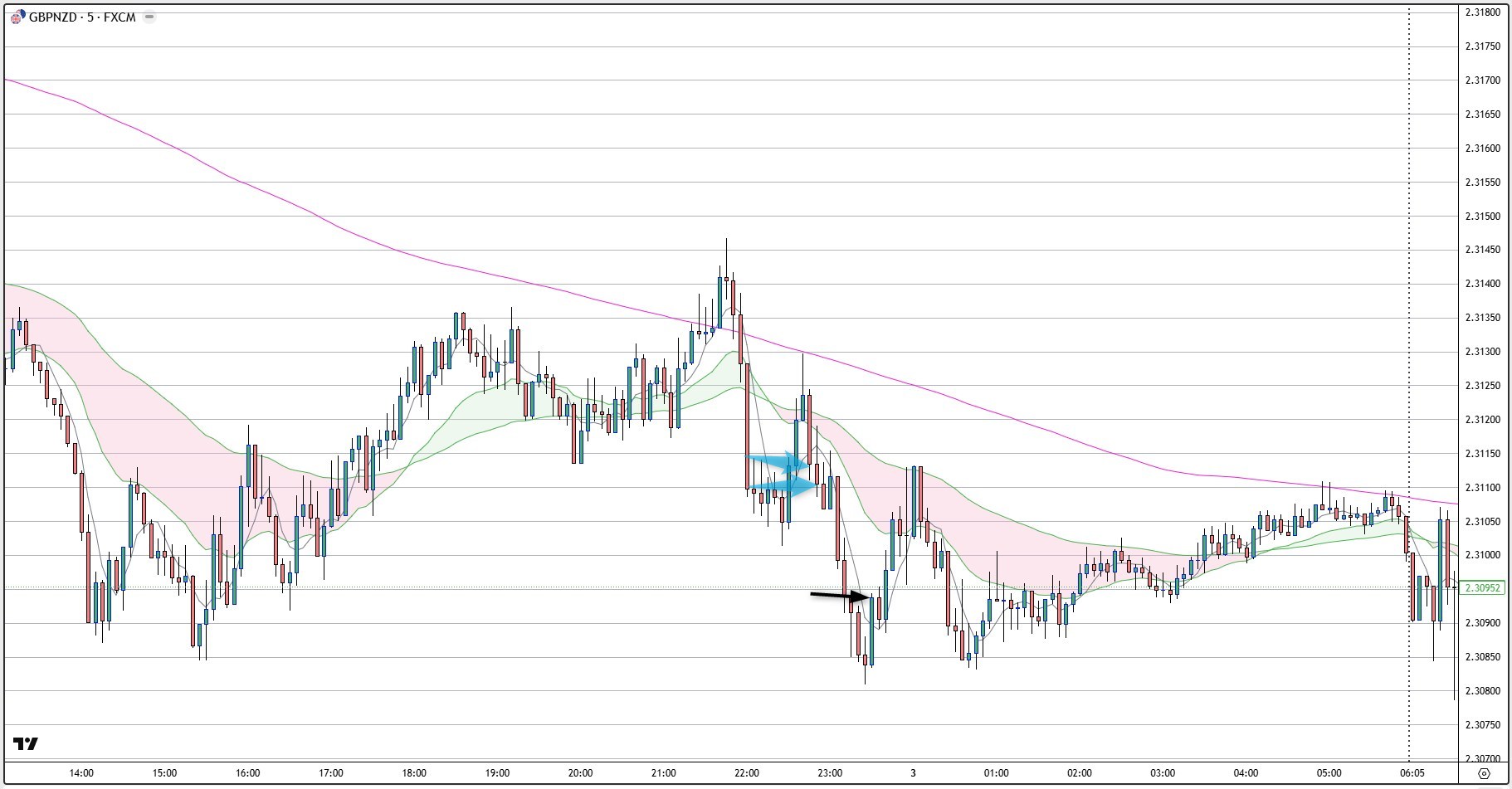The width and height of the screenshot is (1512, 789).
Task: Click the 2.31800 top price scale label
Action: click(x=1482, y=12)
